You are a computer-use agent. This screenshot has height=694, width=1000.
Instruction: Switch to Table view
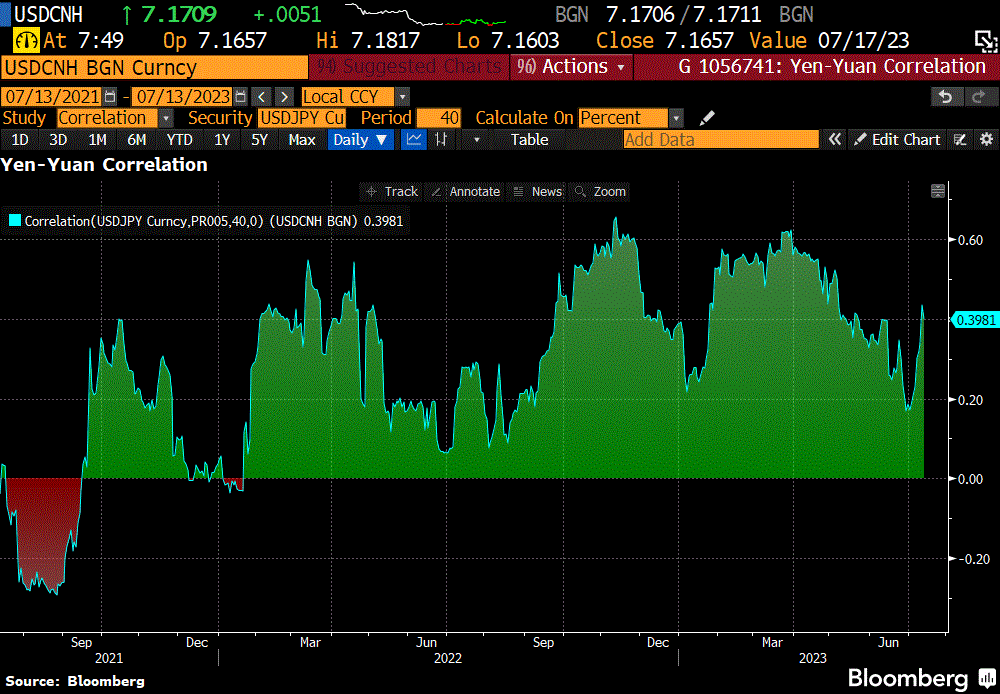pyautogui.click(x=529, y=140)
